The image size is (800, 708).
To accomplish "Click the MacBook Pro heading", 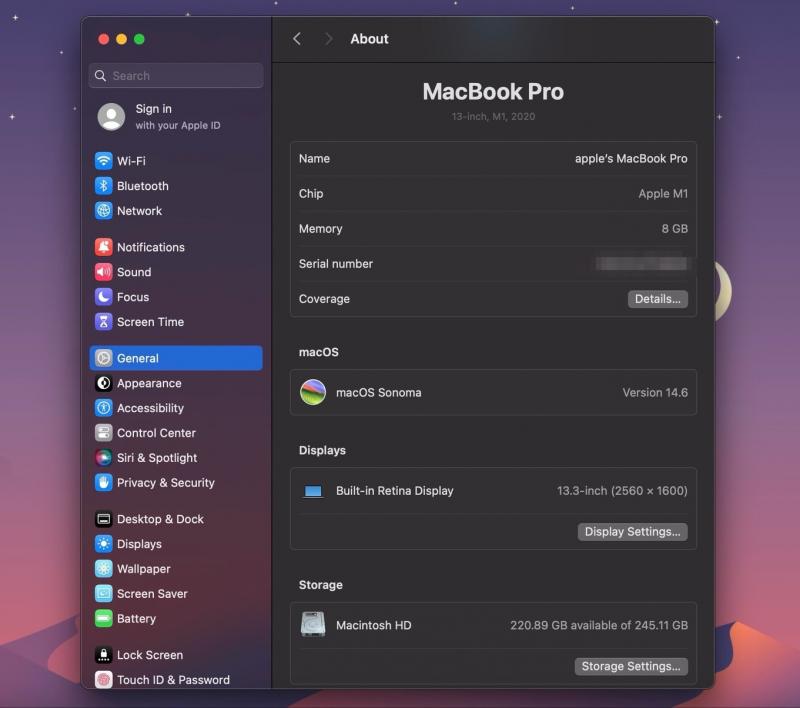I will coord(493,92).
